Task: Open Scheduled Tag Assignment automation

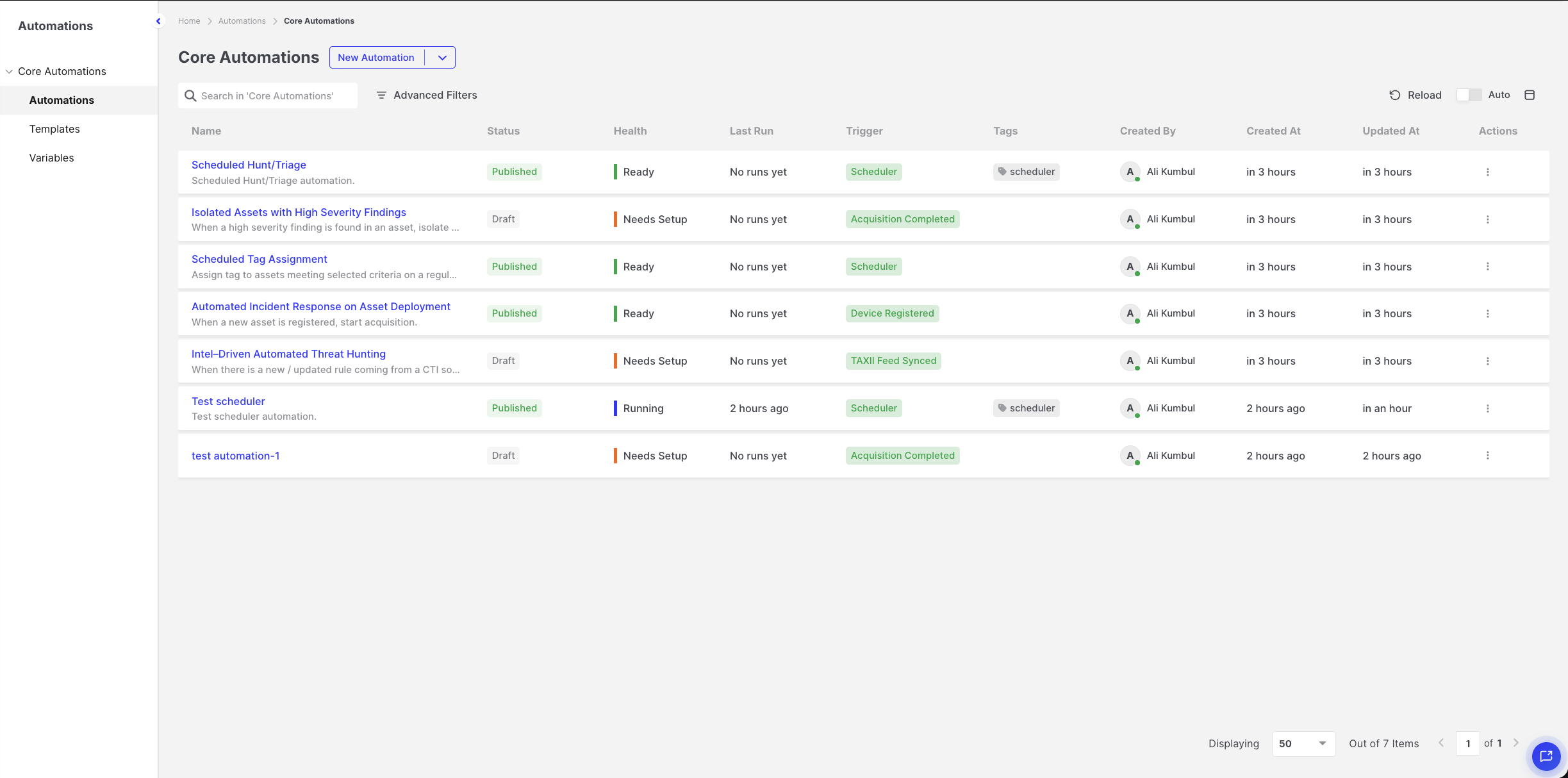Action: pos(260,259)
